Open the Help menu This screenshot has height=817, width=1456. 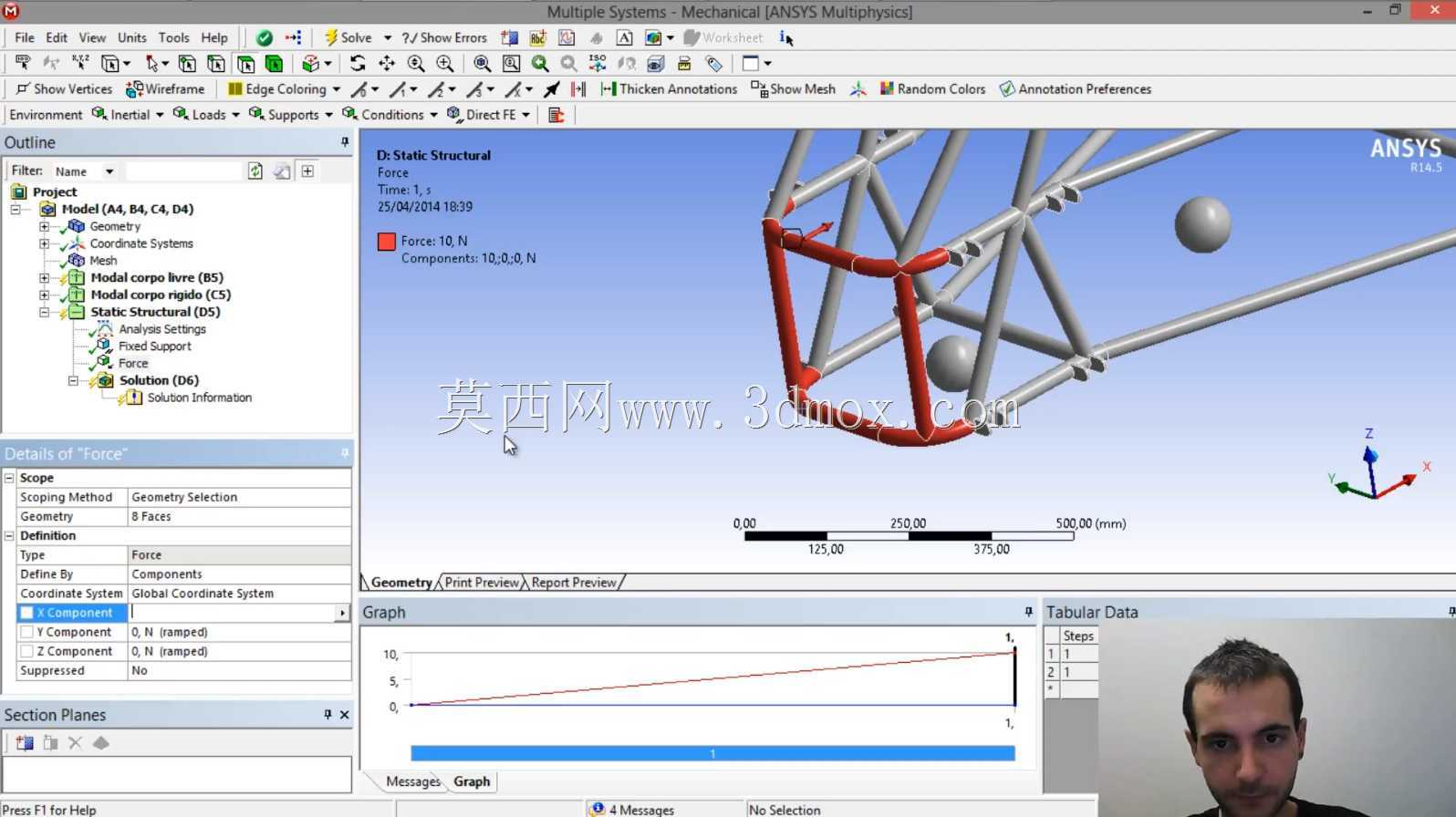point(214,37)
